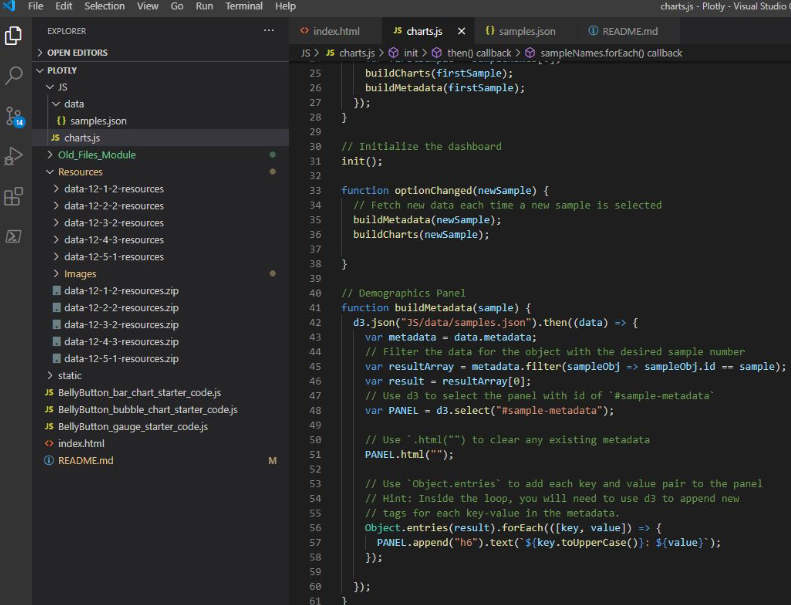Open the Edit menu
791x605 pixels.
(x=64, y=6)
